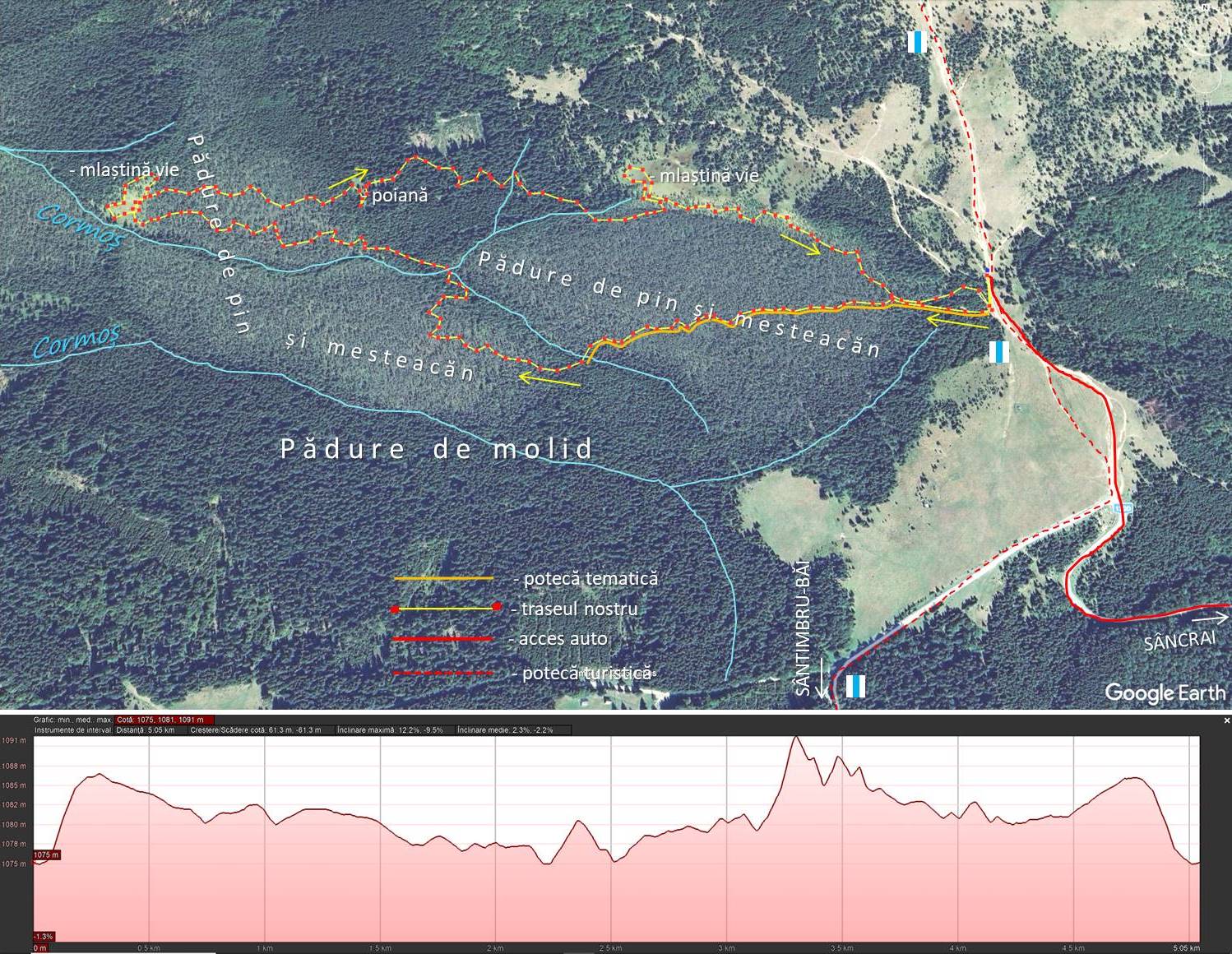Click the 1075 m elevation marker label
The width and height of the screenshot is (1232, 954).
[46, 855]
